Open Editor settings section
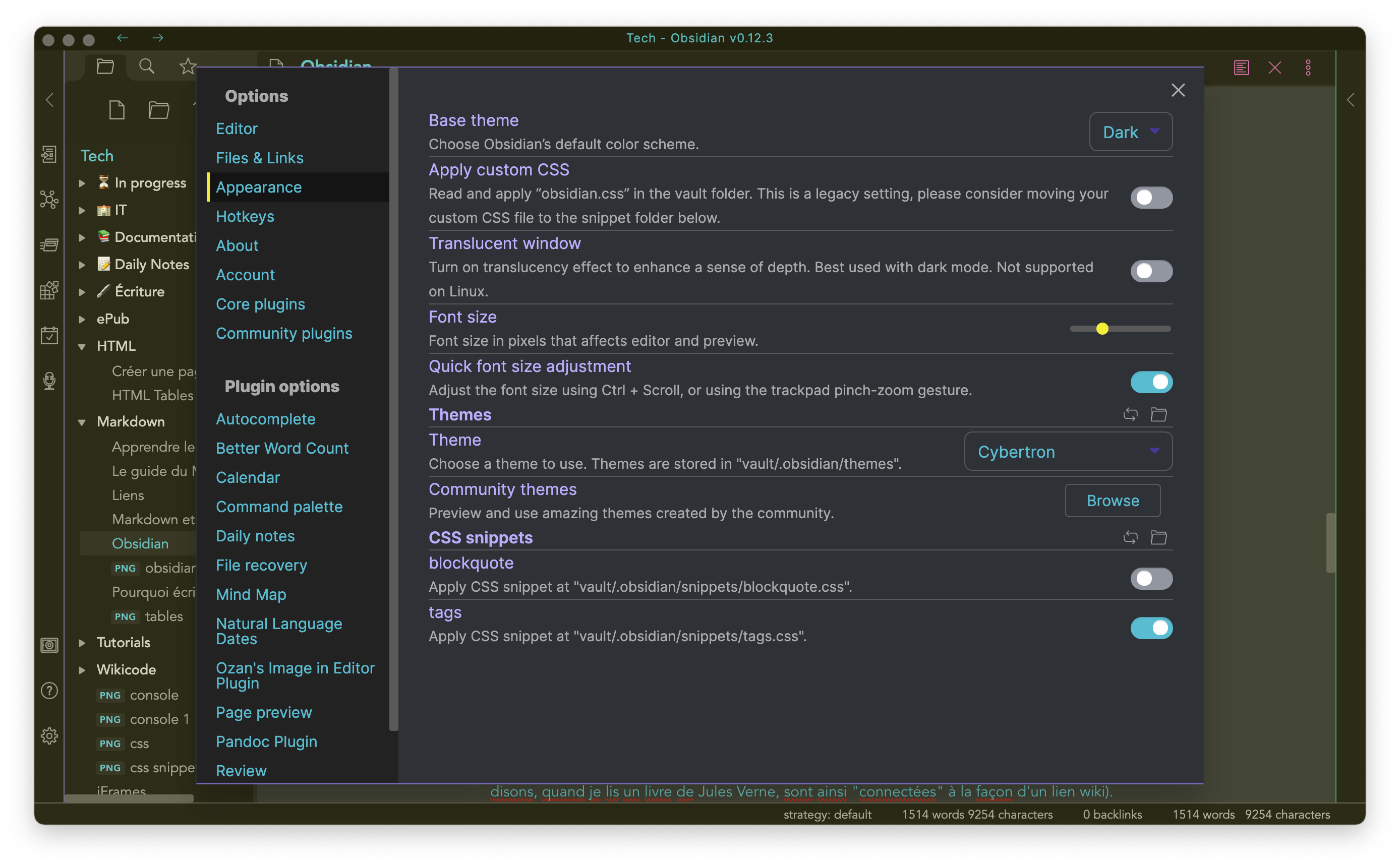1400x867 pixels. pos(237,129)
